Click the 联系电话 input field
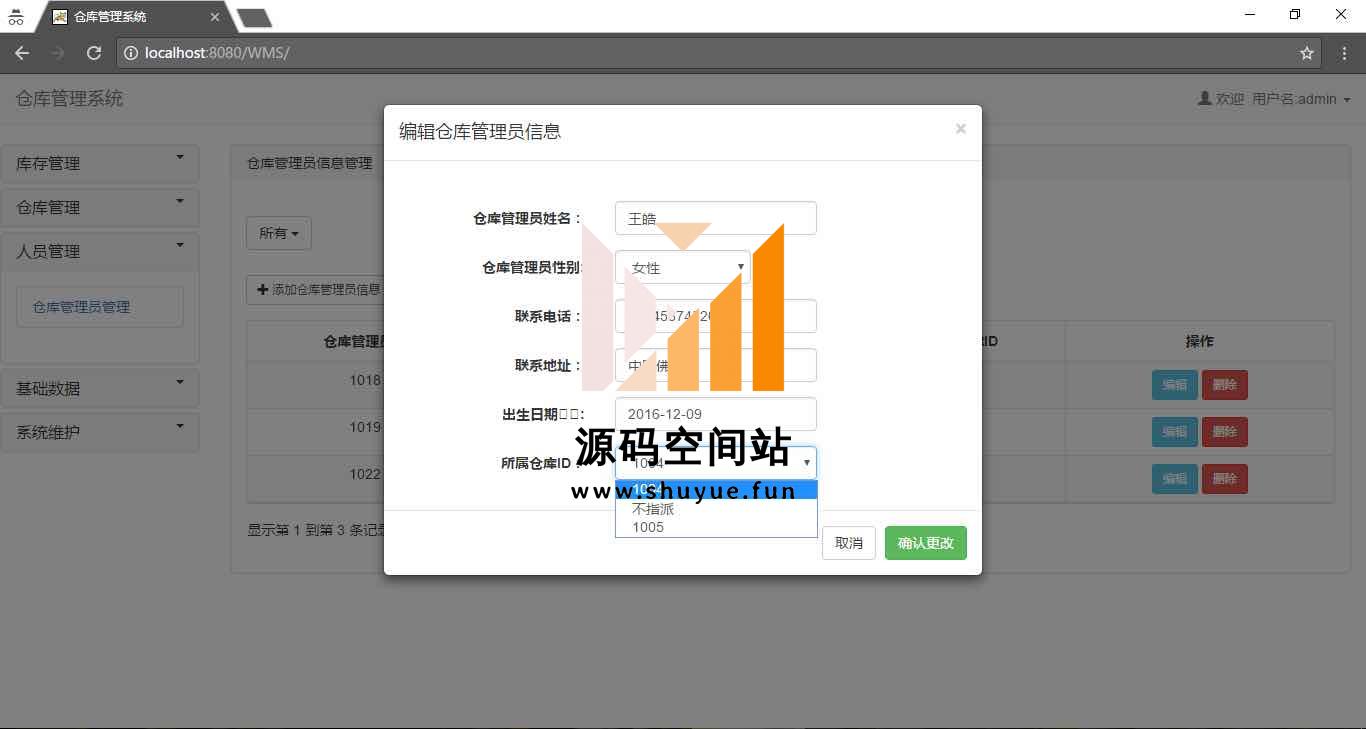This screenshot has height=729, width=1366. (715, 316)
